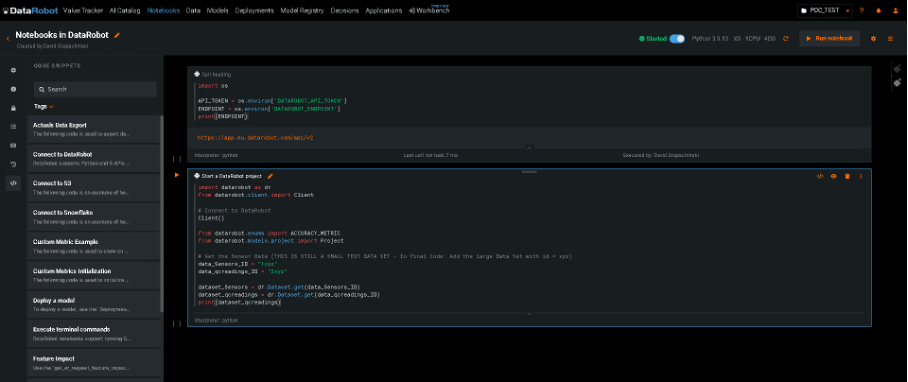Click the drag handle atop second cell
This screenshot has width=908, height=382.
click(529, 171)
